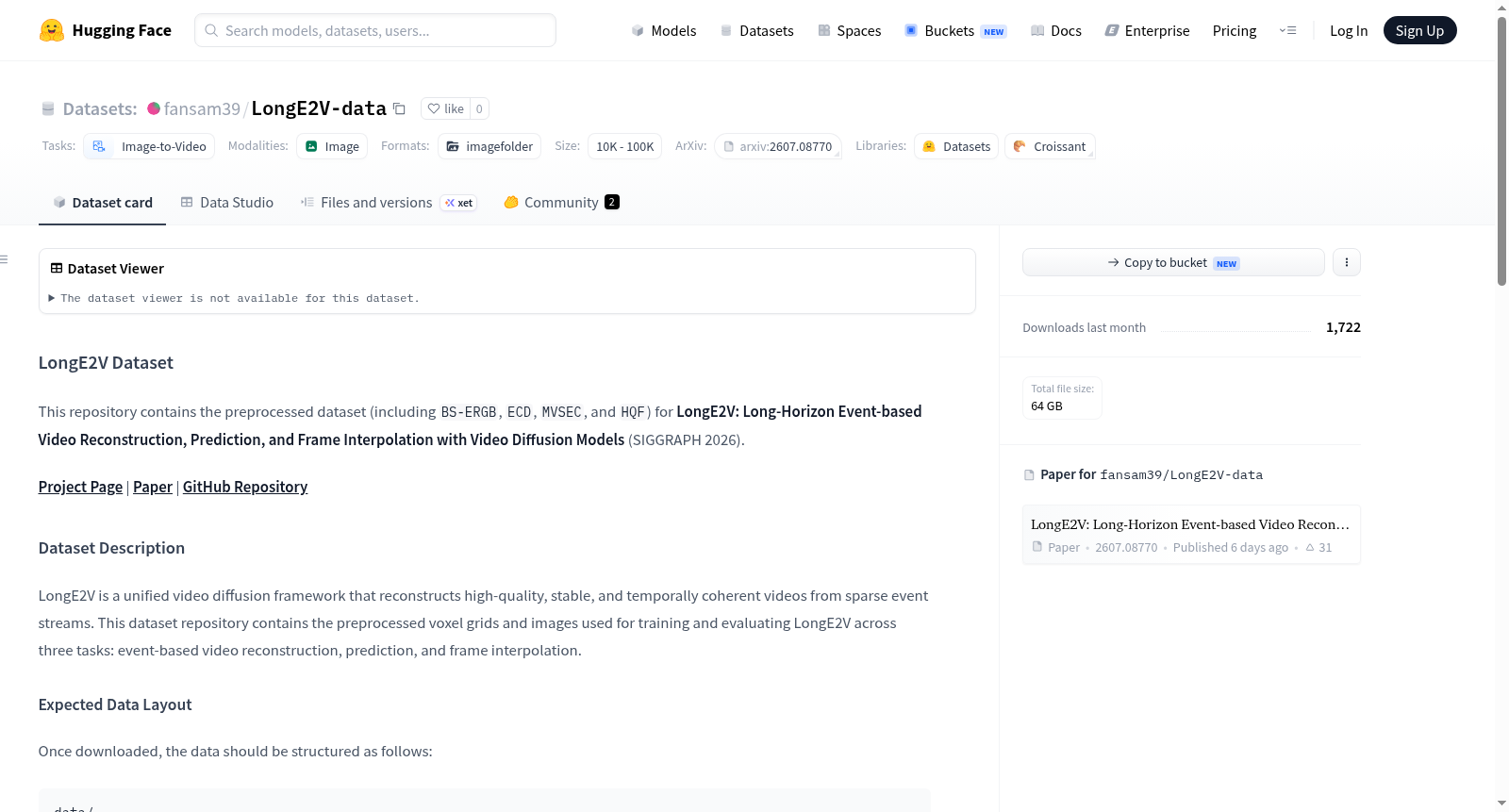This screenshot has height=812, width=1509.
Task: Filter by 10K - 100K size tag
Action: click(624, 146)
